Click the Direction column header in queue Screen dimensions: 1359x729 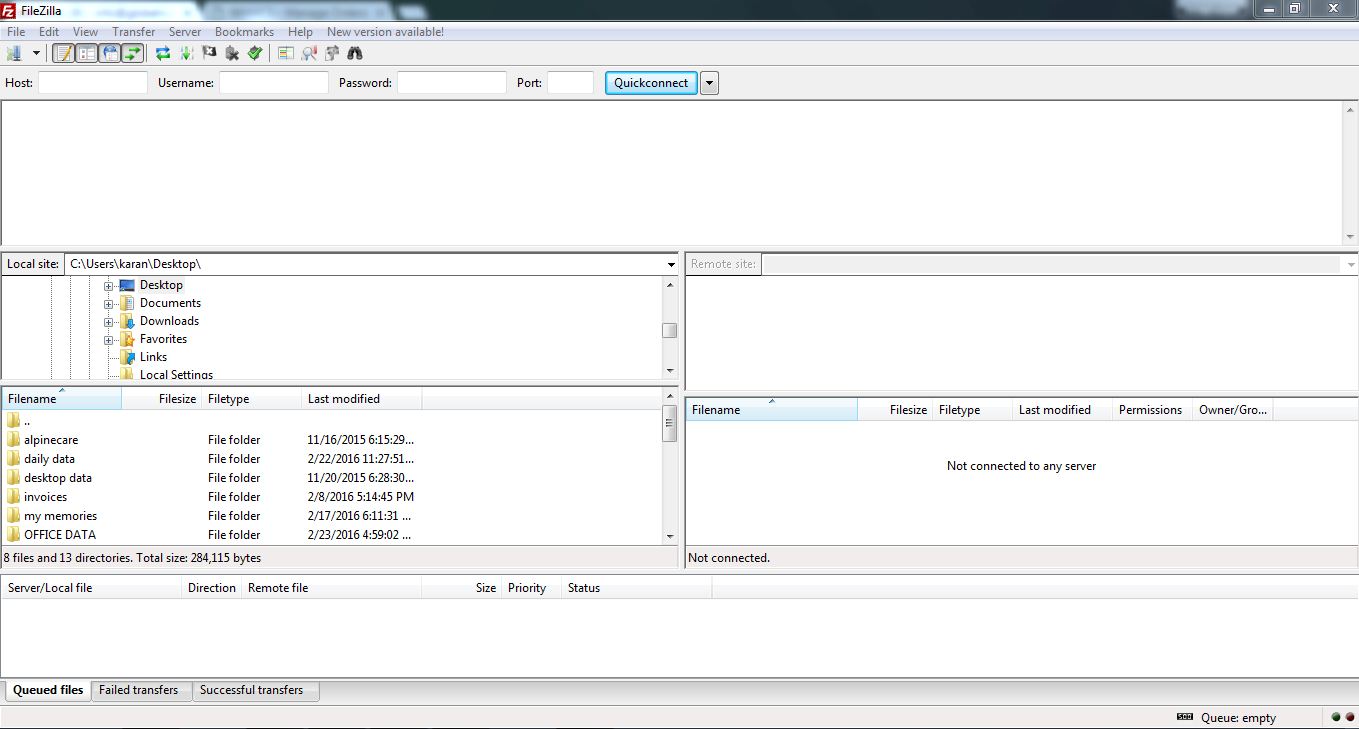(x=212, y=588)
